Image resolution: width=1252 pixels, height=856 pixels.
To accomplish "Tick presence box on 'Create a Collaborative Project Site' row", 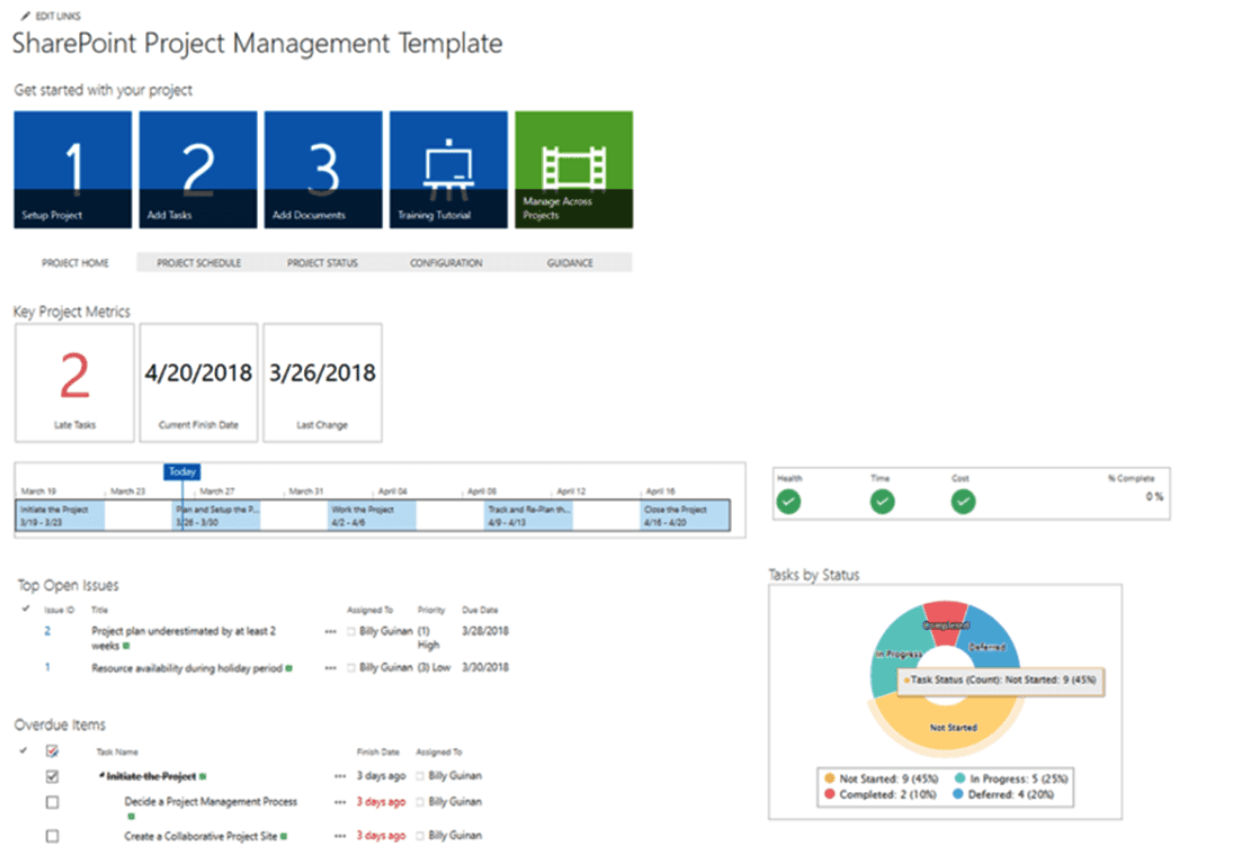I will click(420, 836).
